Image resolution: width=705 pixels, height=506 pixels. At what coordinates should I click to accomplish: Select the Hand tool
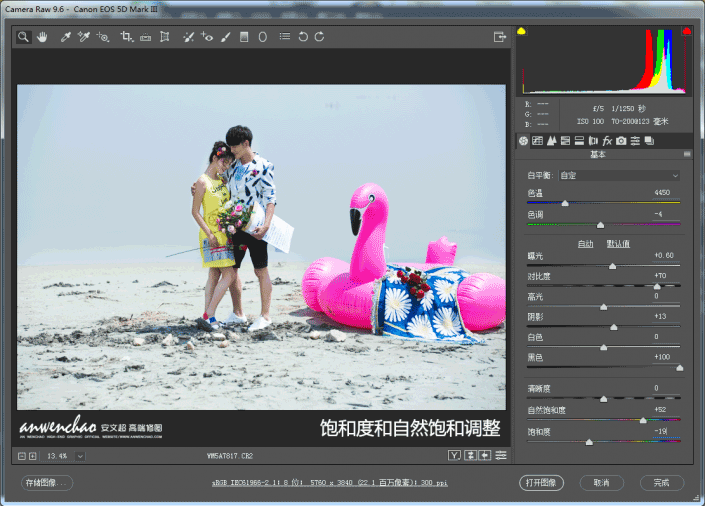point(42,37)
